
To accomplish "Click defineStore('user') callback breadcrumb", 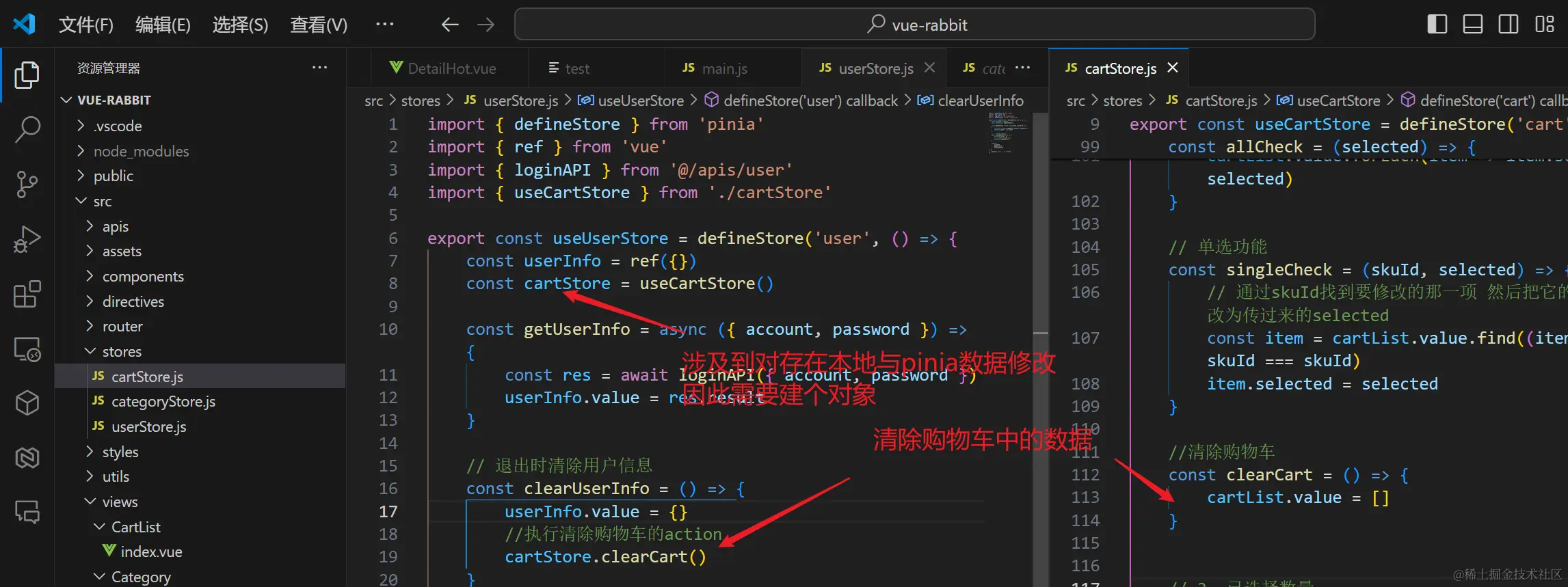I will coord(810,100).
